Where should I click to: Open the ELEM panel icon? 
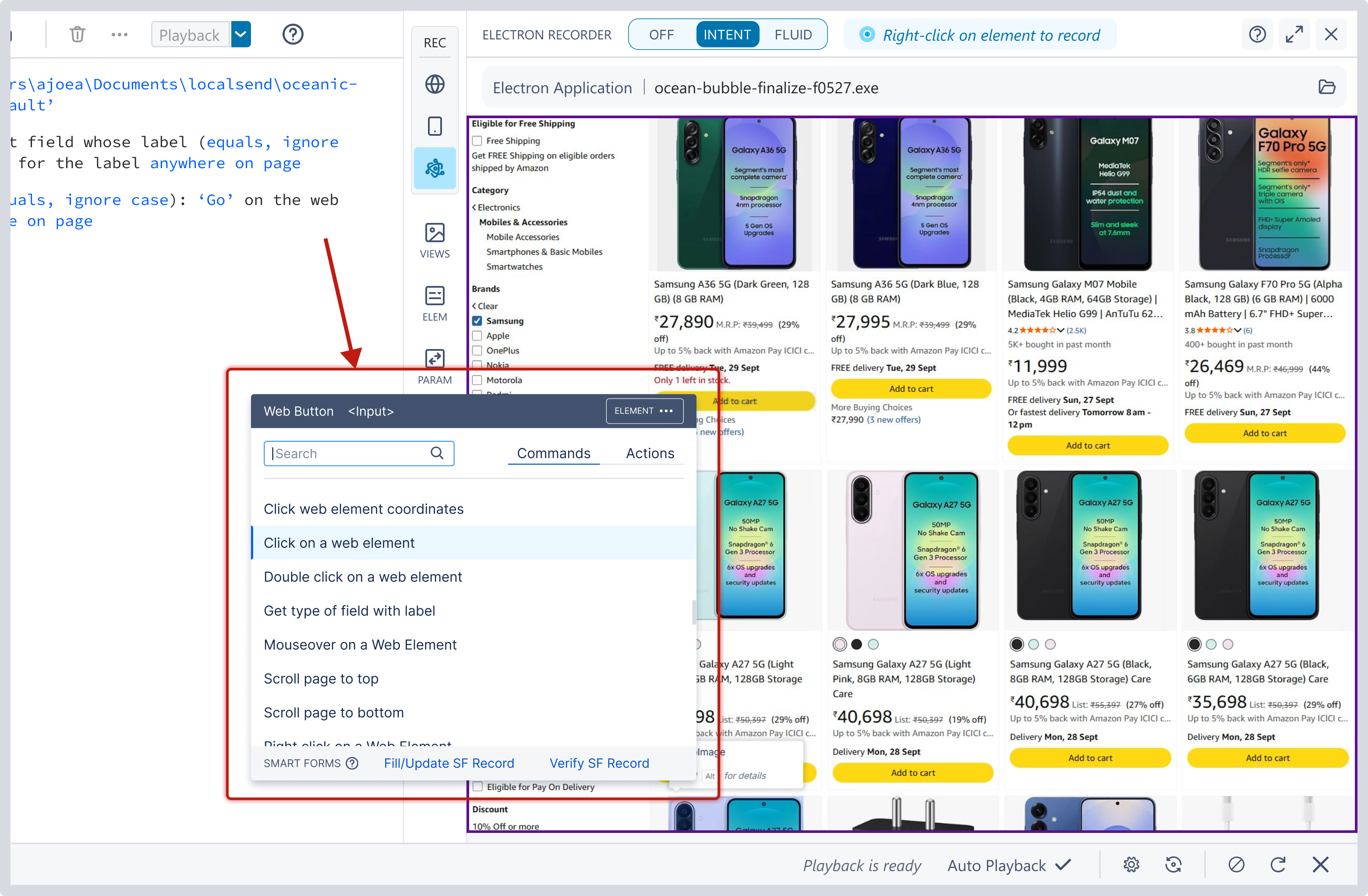click(x=435, y=303)
